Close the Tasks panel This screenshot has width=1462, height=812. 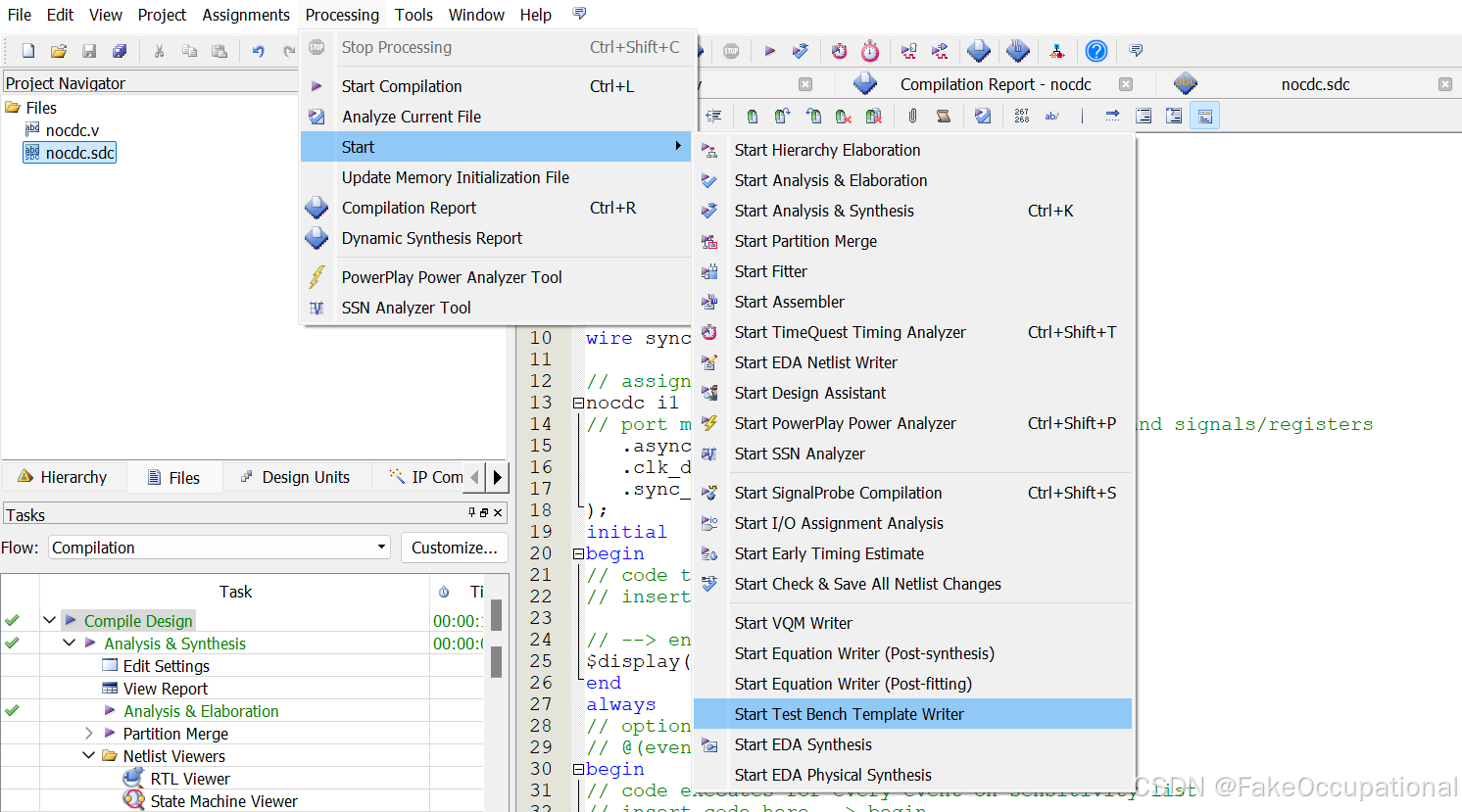pos(498,512)
